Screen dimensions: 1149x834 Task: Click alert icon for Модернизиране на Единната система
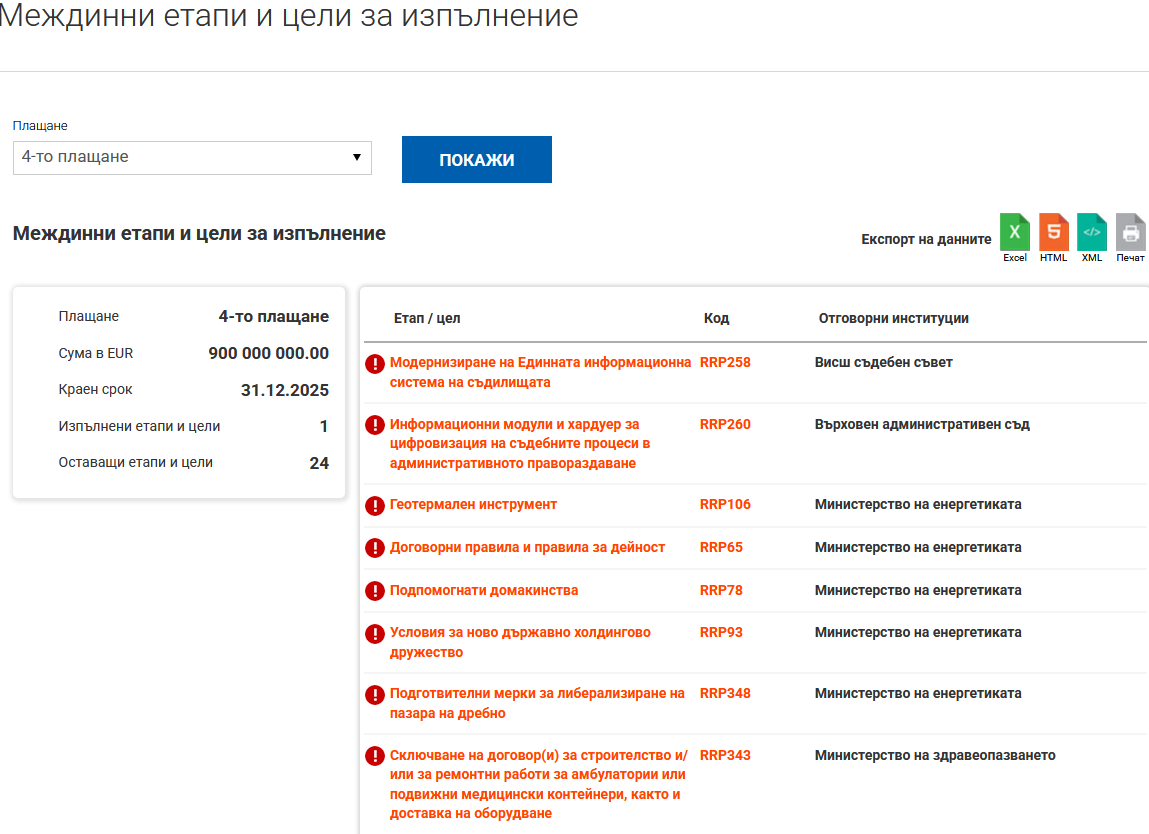click(x=375, y=363)
